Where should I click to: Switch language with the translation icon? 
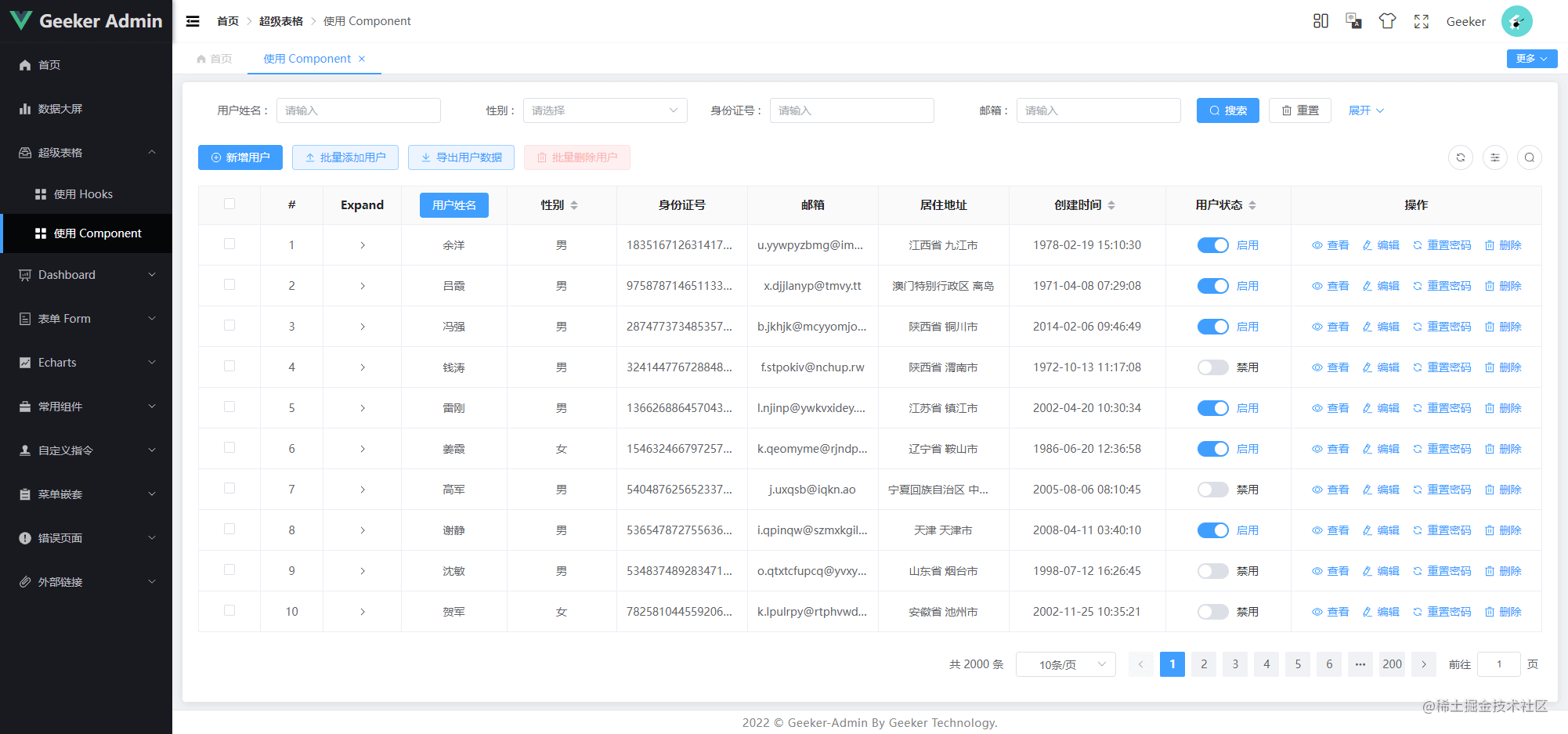pos(1353,21)
